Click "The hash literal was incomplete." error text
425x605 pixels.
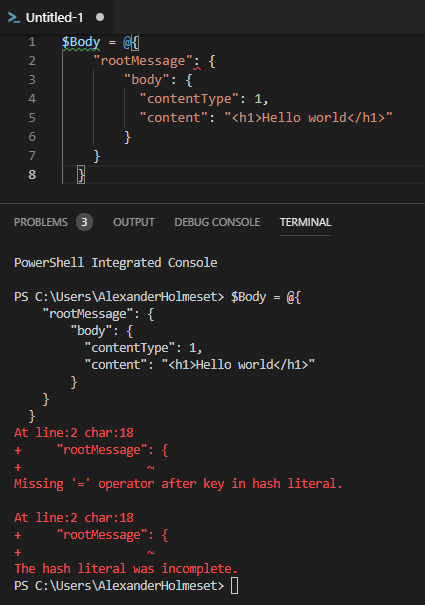point(126,569)
